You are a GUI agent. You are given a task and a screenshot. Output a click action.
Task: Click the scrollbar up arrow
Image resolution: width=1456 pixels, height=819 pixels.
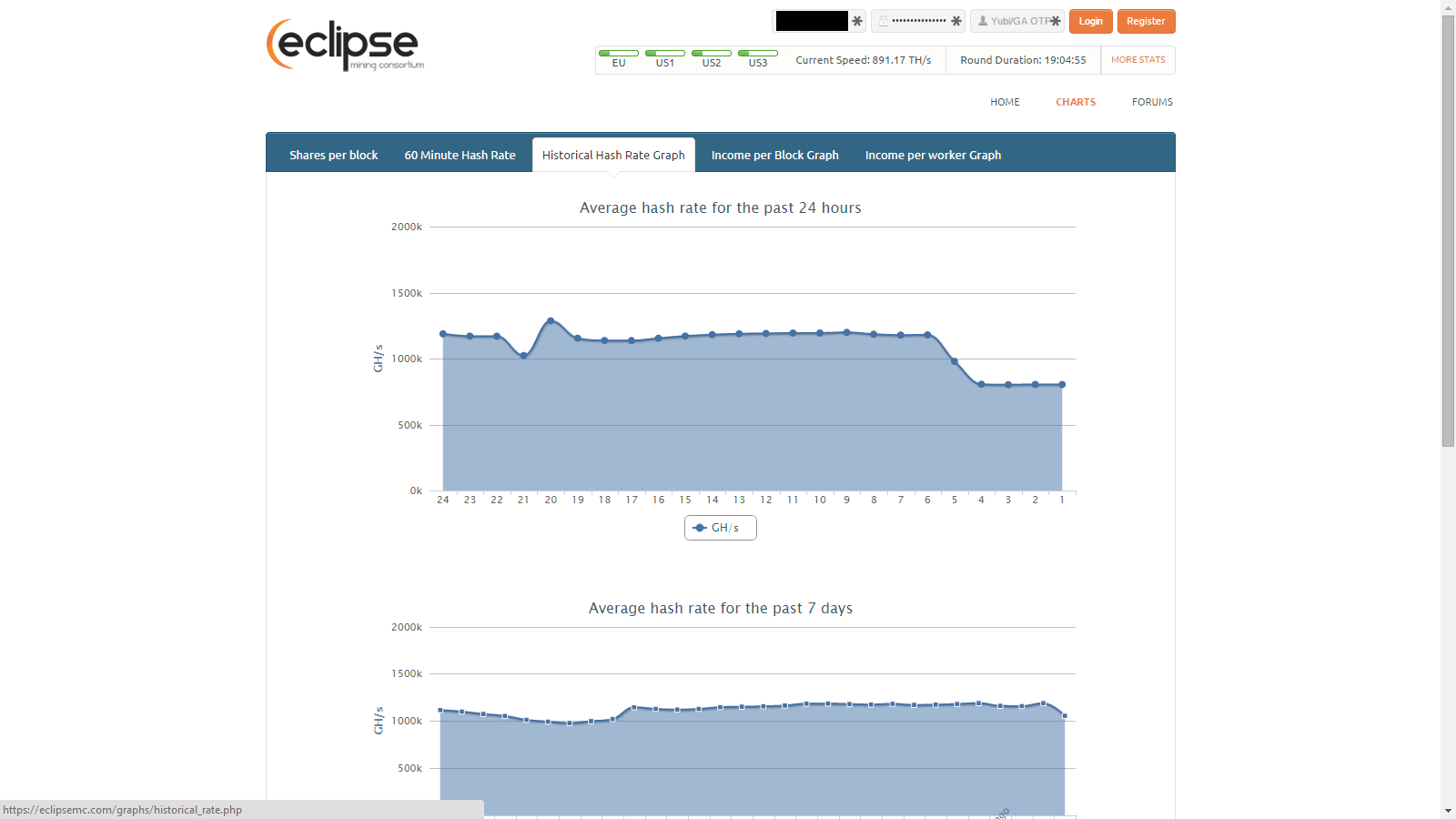[1448, 7]
